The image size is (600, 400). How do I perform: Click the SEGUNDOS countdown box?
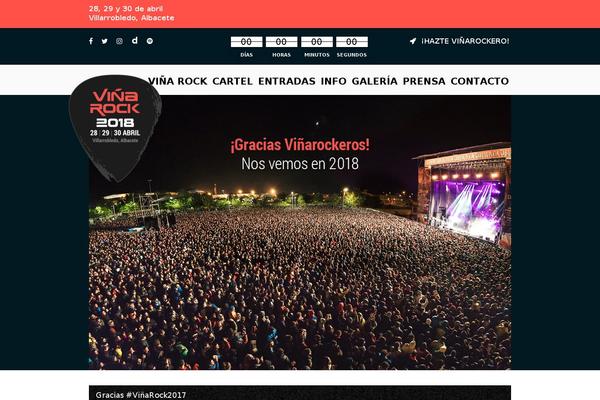coord(352,42)
